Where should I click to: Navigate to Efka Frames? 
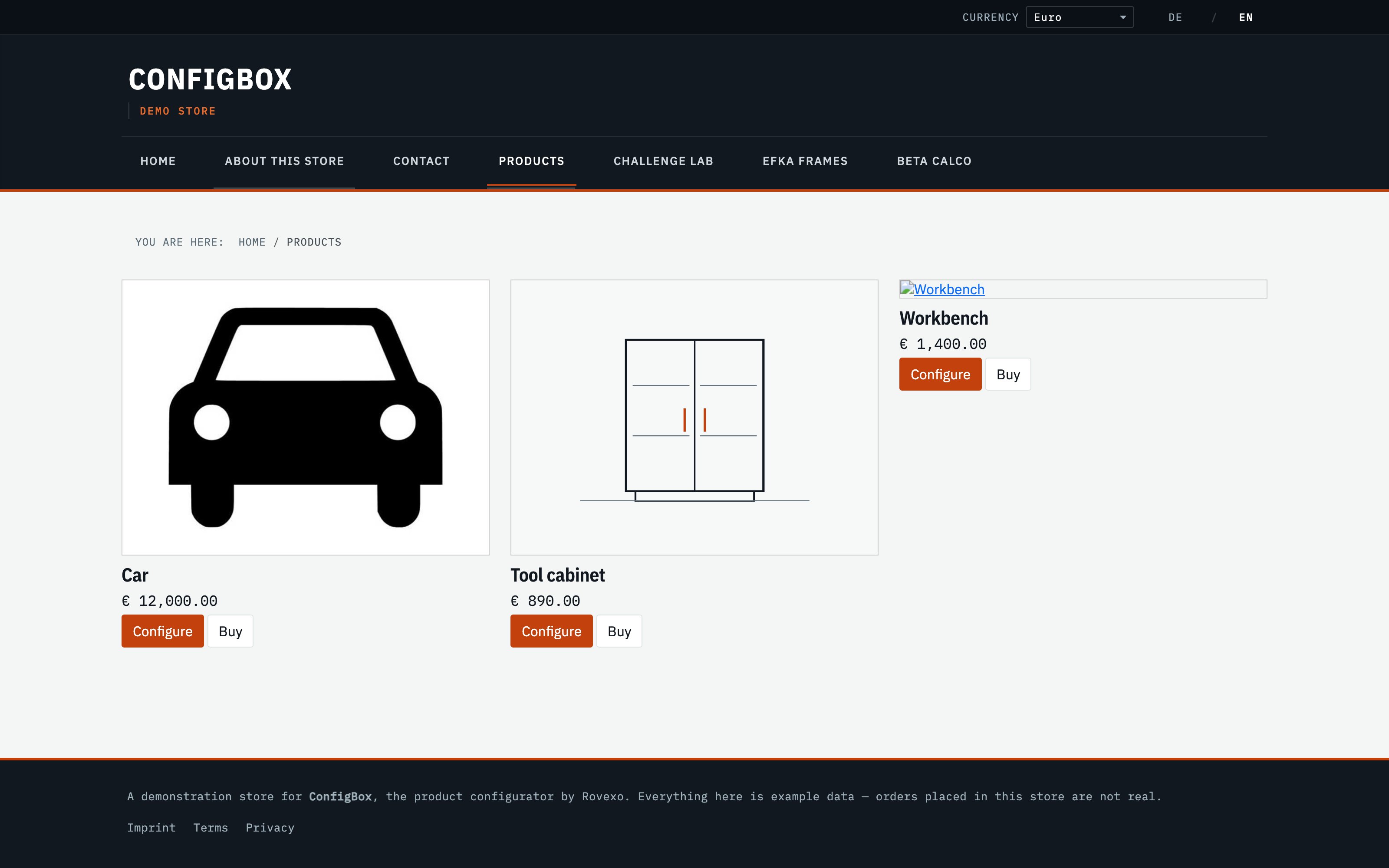pyautogui.click(x=805, y=161)
